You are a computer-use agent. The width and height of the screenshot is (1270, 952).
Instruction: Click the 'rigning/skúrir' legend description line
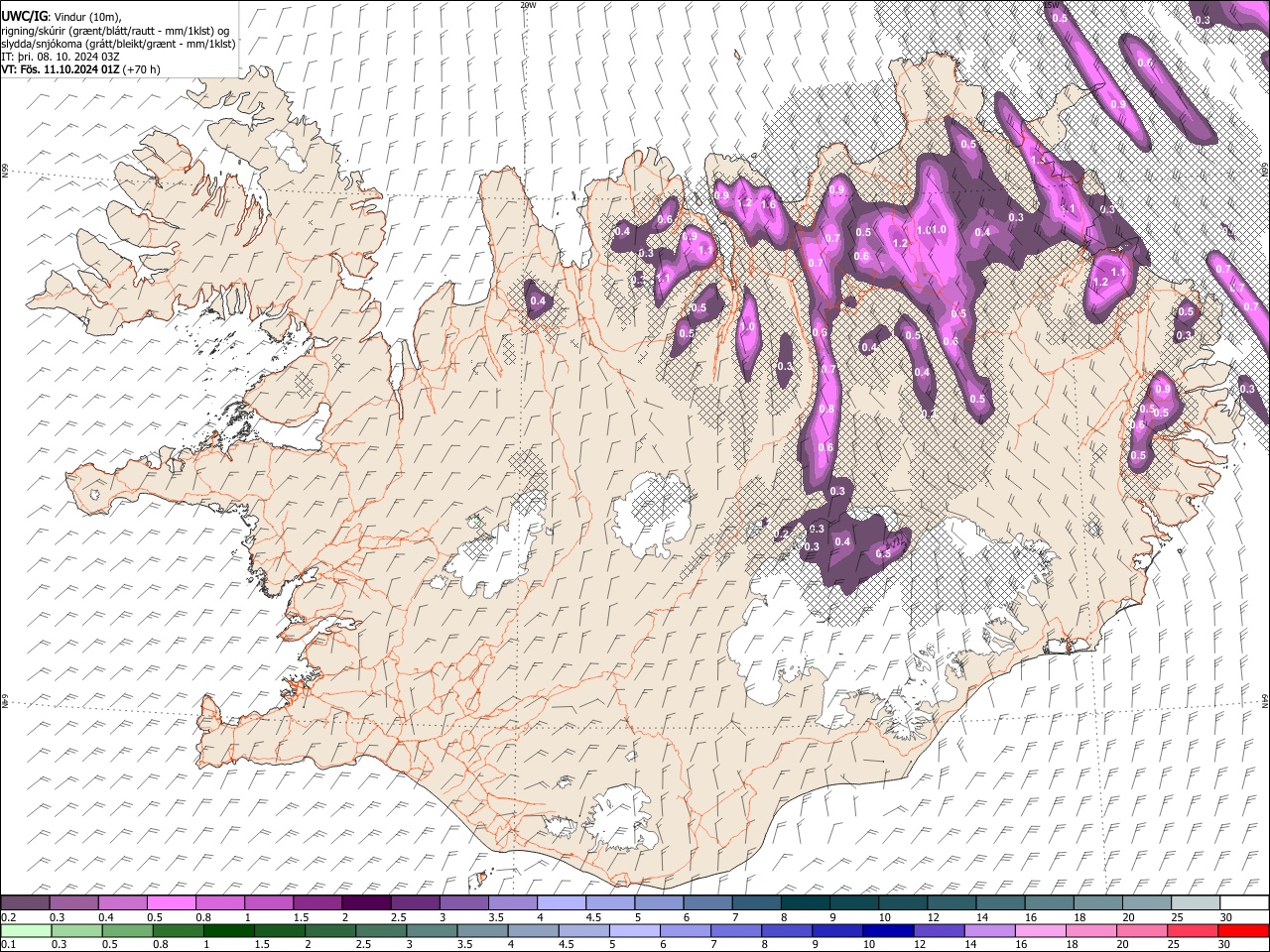point(114,31)
